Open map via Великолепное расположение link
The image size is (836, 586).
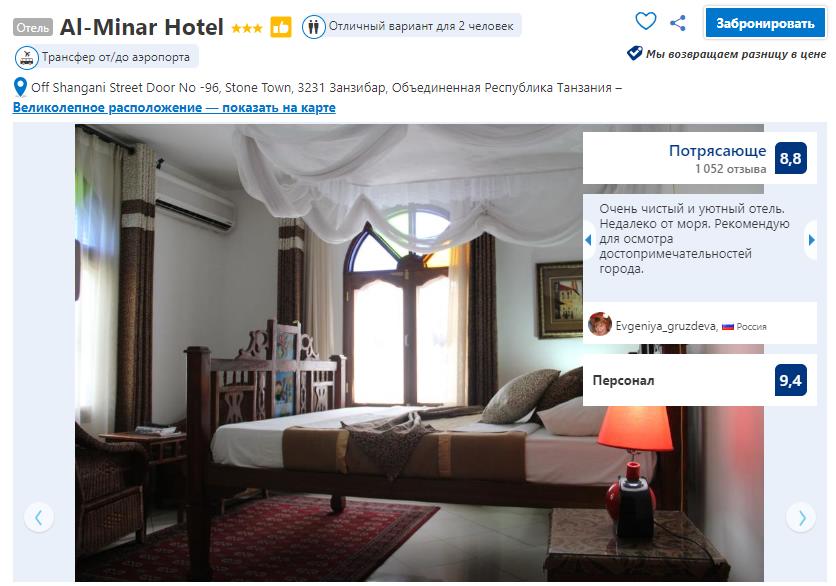click(x=174, y=108)
